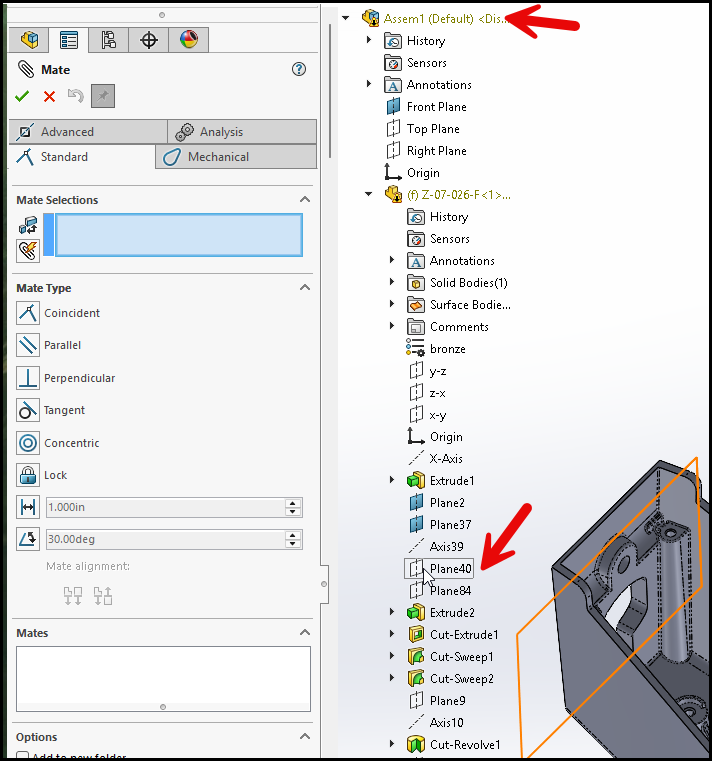This screenshot has height=761, width=712.
Task: Expand the Solid Bodies(1) folder
Action: tap(393, 283)
